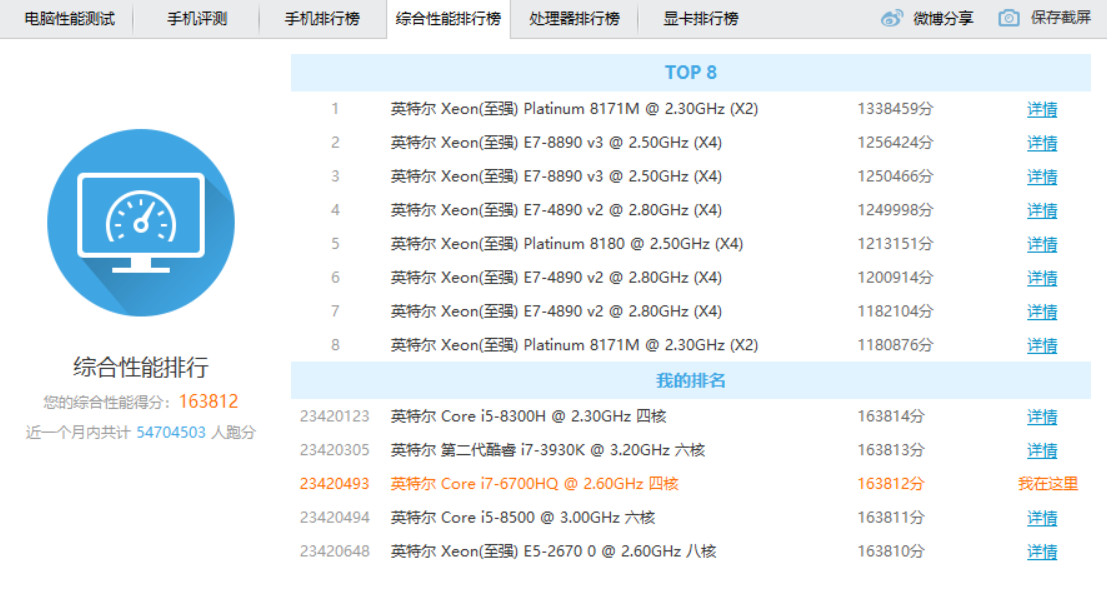View 详情 for Xeon E5-2670 row
The width and height of the screenshot is (1107, 616).
coord(1042,552)
